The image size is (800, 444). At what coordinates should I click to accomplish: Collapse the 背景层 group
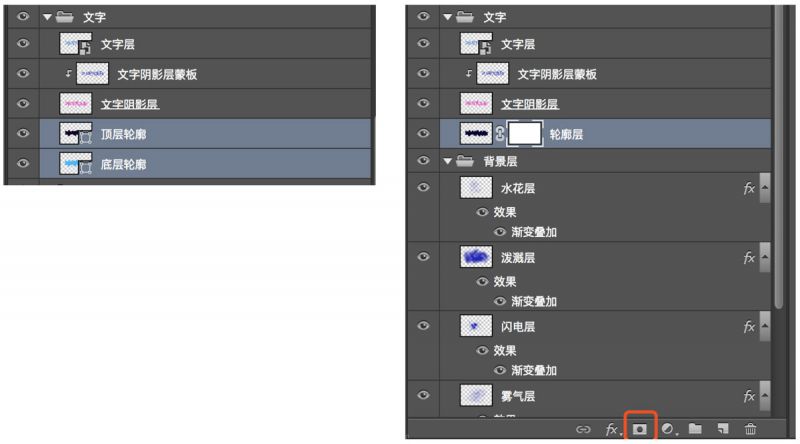click(x=447, y=161)
